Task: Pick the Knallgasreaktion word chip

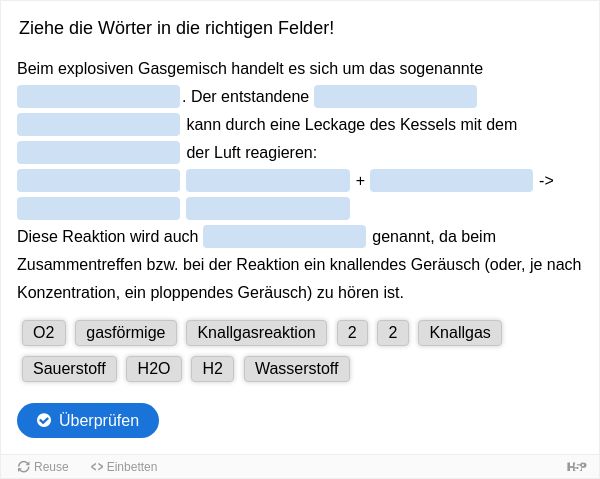Action: point(256,332)
